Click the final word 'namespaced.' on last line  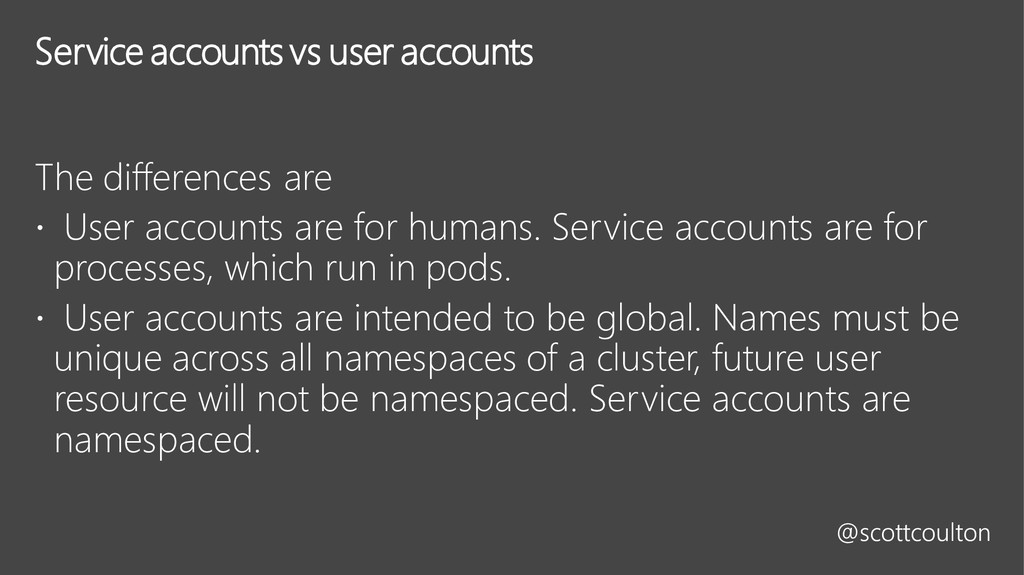click(x=157, y=440)
